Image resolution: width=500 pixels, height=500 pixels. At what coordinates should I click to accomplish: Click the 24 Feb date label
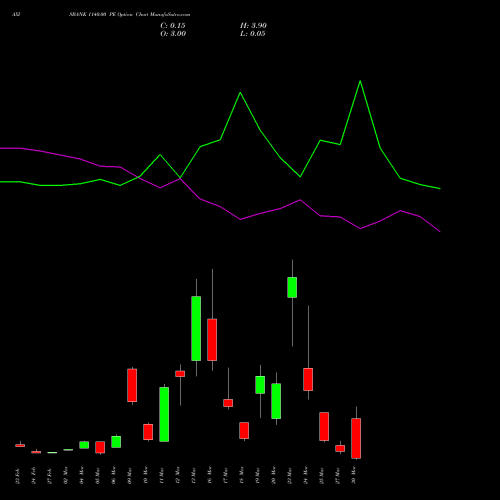tap(34, 476)
